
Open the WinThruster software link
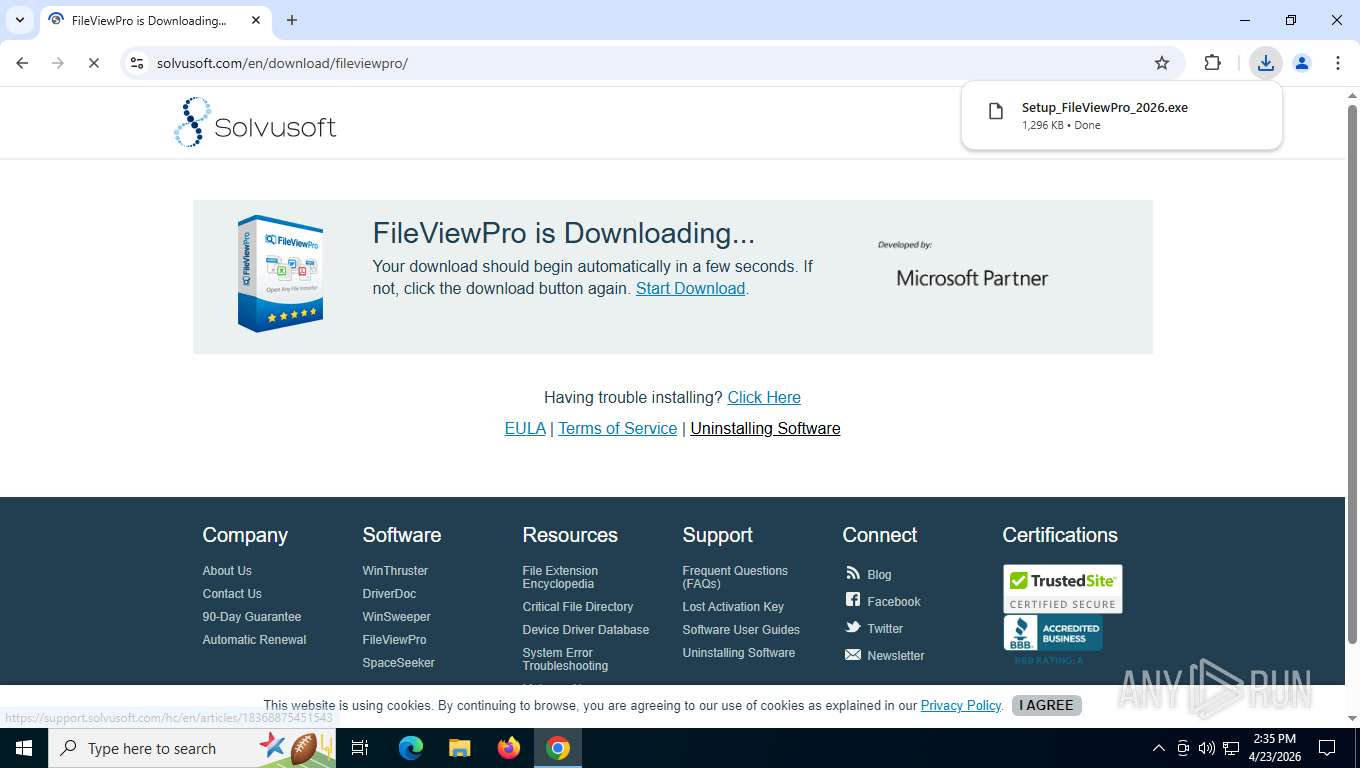[395, 571]
